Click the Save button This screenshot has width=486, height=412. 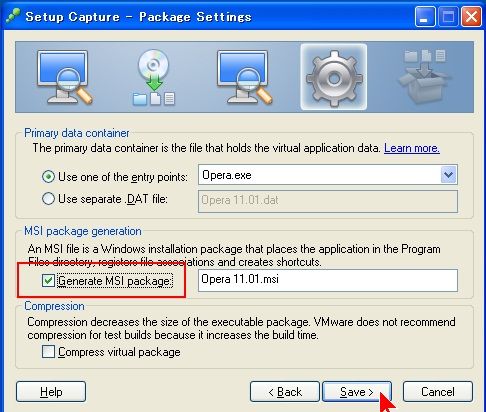pos(357,392)
